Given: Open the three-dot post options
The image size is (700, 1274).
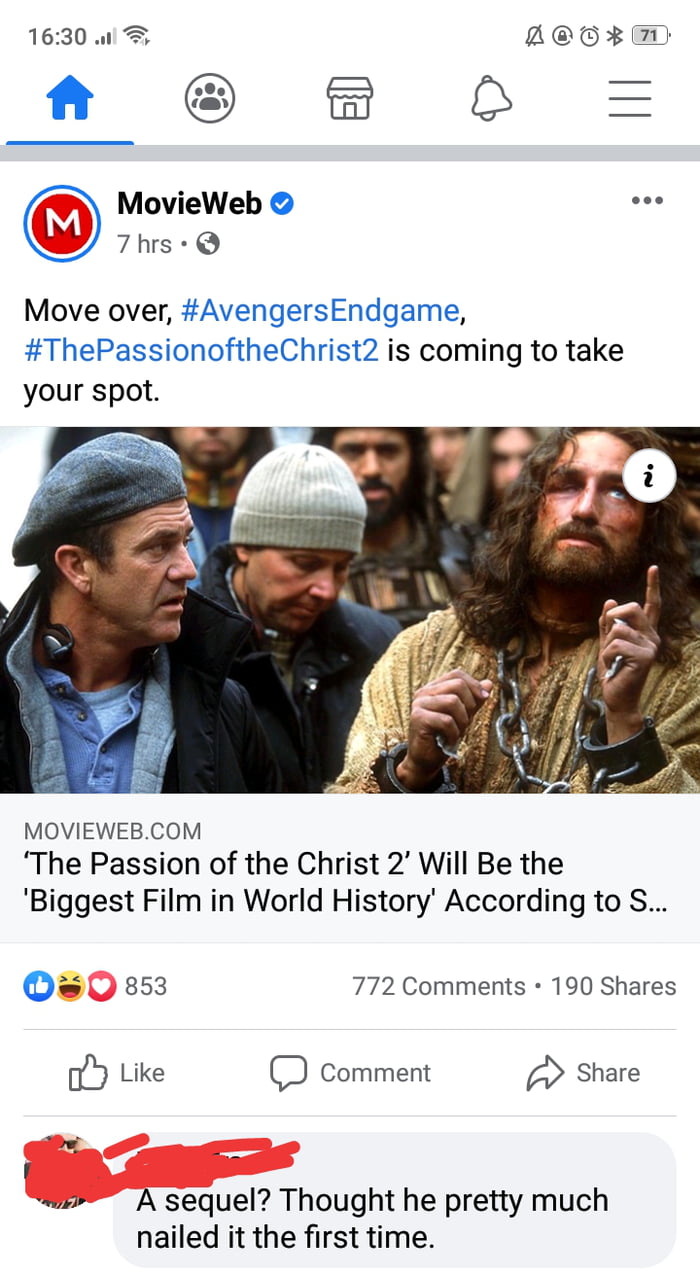Looking at the screenshot, I should (x=647, y=201).
